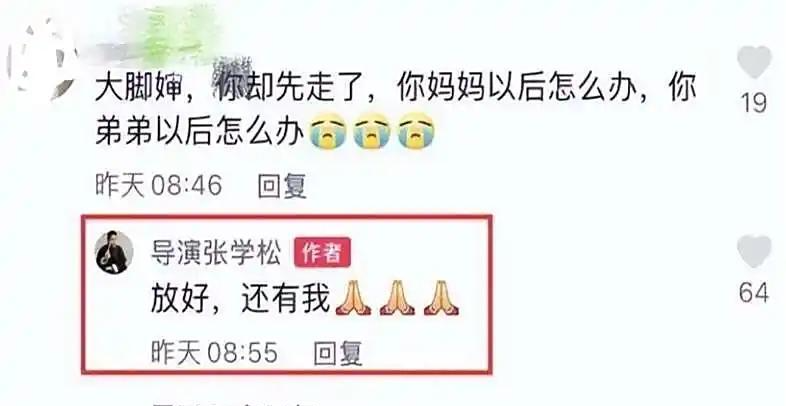
Task: Select the reply text 放好,还有我
Action: pos(240,298)
